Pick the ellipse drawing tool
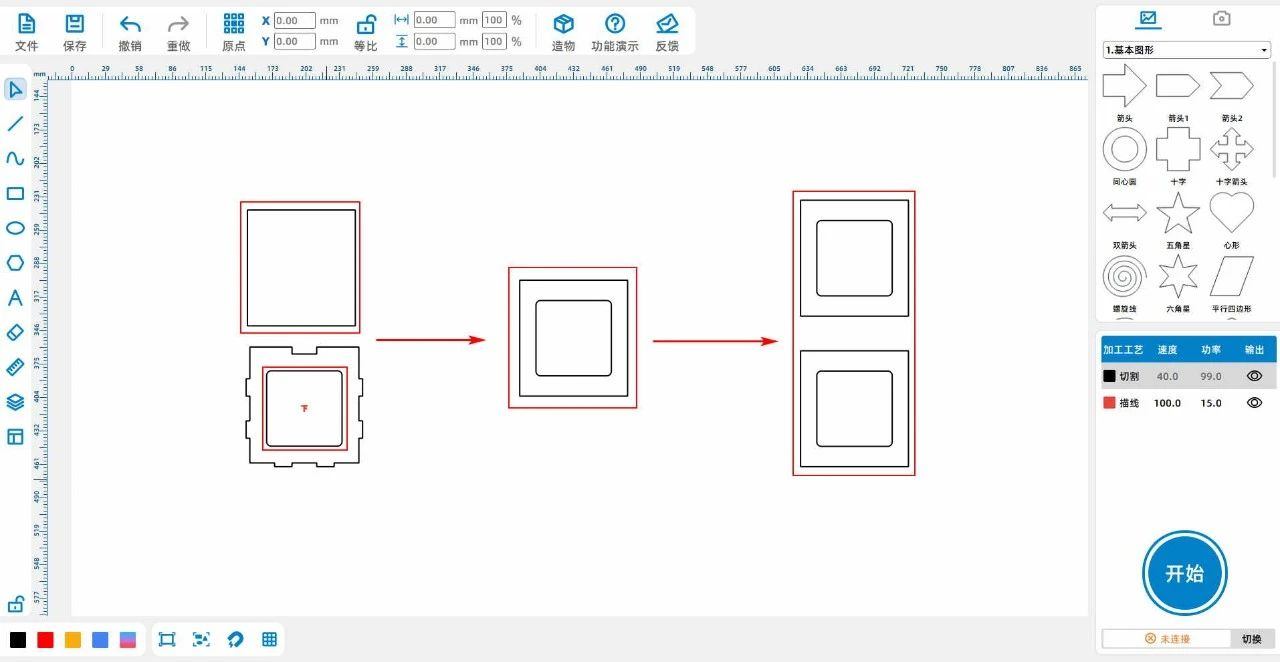Image resolution: width=1280 pixels, height=662 pixels. pos(15,228)
